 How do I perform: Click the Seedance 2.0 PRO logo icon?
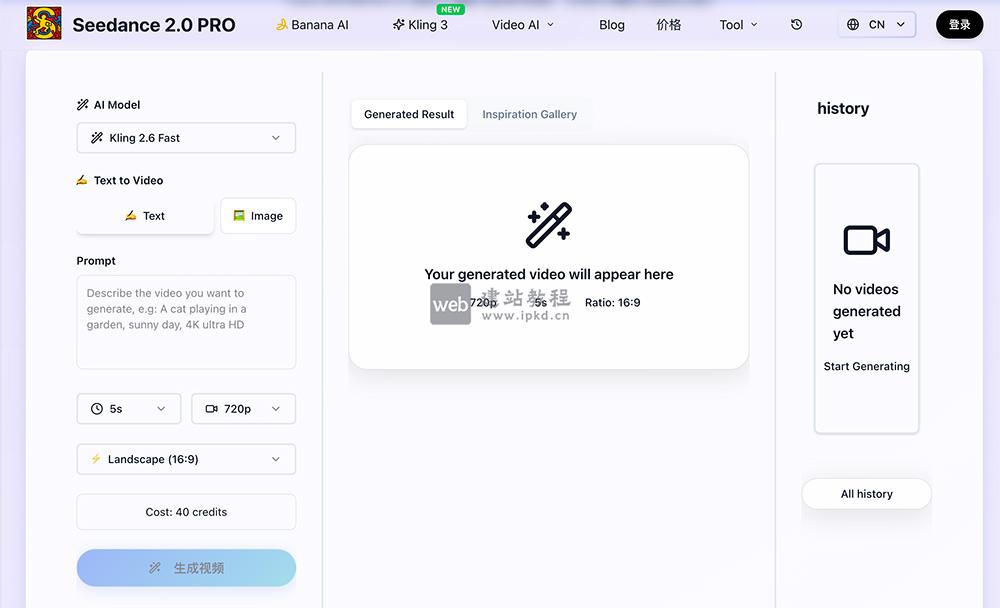pos(44,23)
